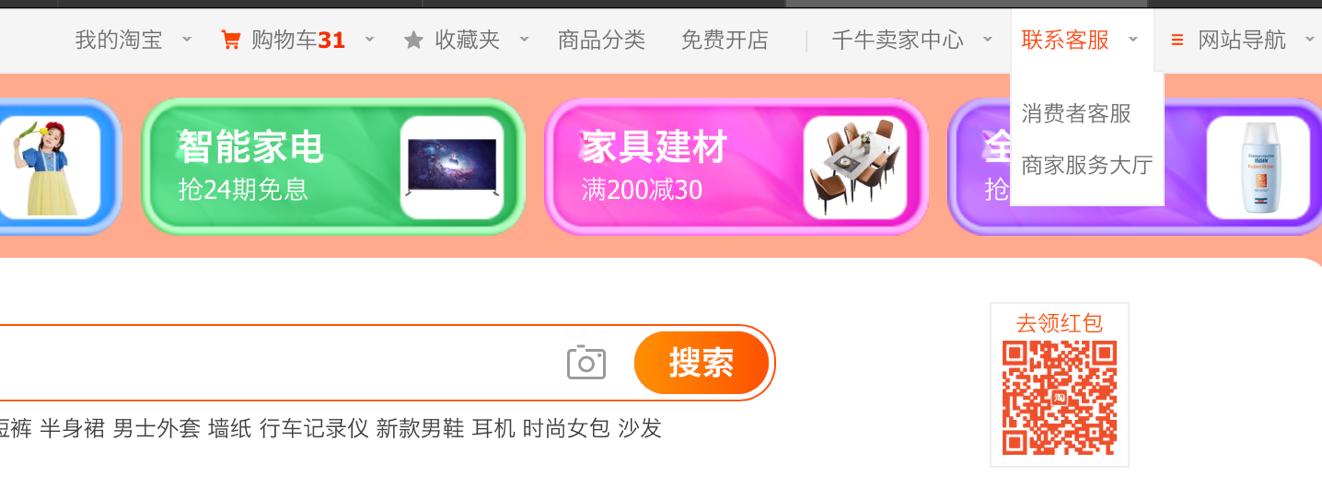Viewport: 1322px width, 488px height.
Task: Click the 去领红包 QR code
Action: (x=1059, y=397)
